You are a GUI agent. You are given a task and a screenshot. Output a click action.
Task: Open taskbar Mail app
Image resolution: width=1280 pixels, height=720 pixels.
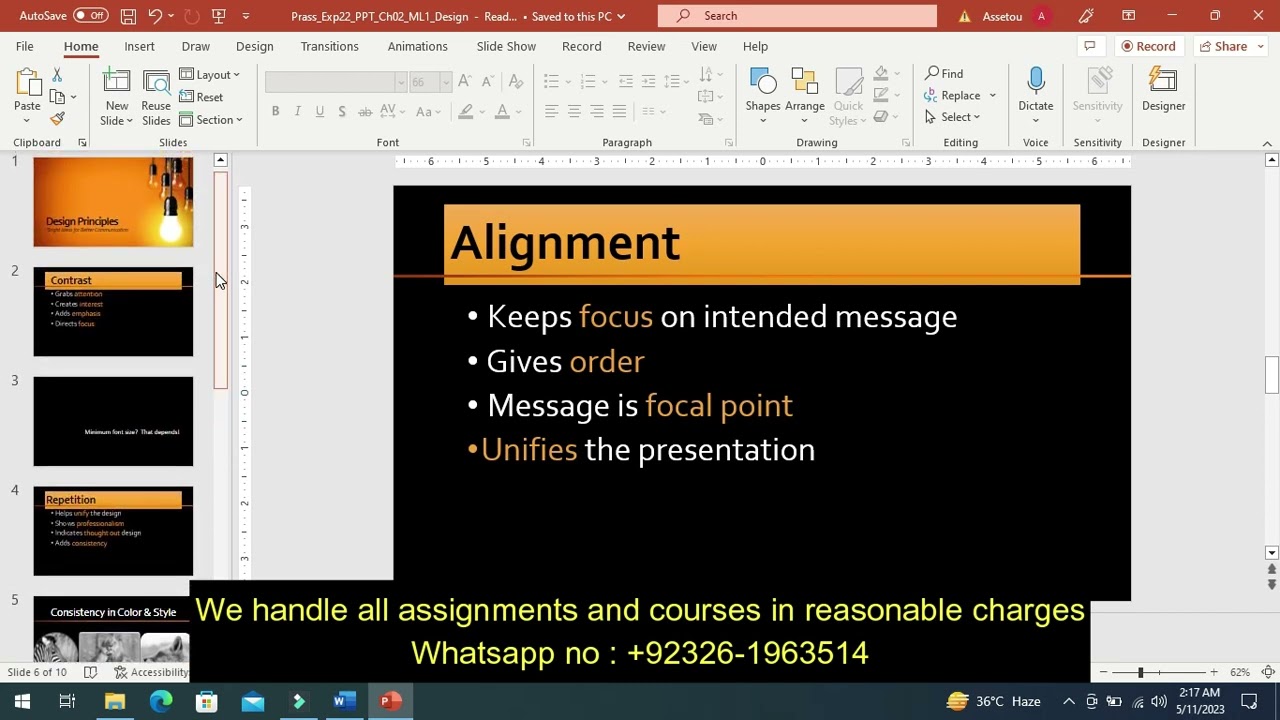(x=252, y=701)
